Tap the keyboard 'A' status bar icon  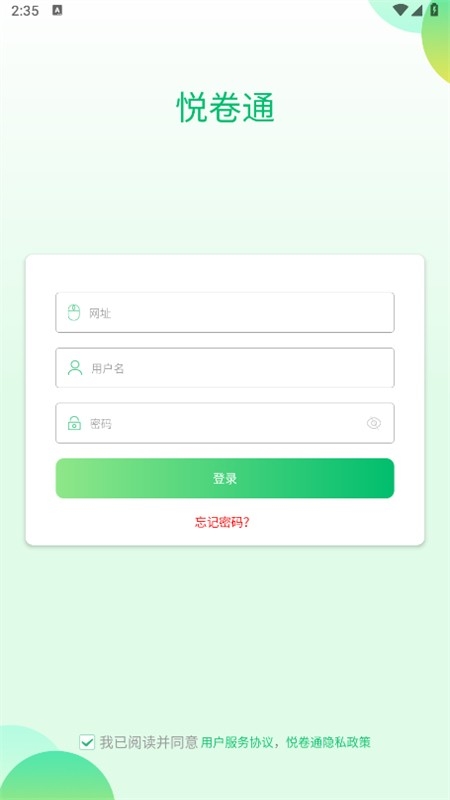coord(57,10)
